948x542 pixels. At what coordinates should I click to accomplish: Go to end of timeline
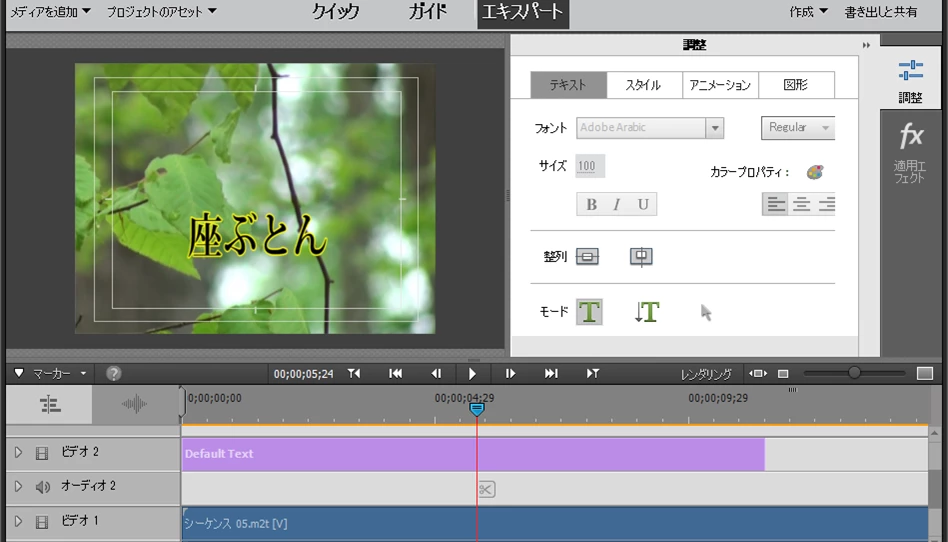click(x=551, y=374)
